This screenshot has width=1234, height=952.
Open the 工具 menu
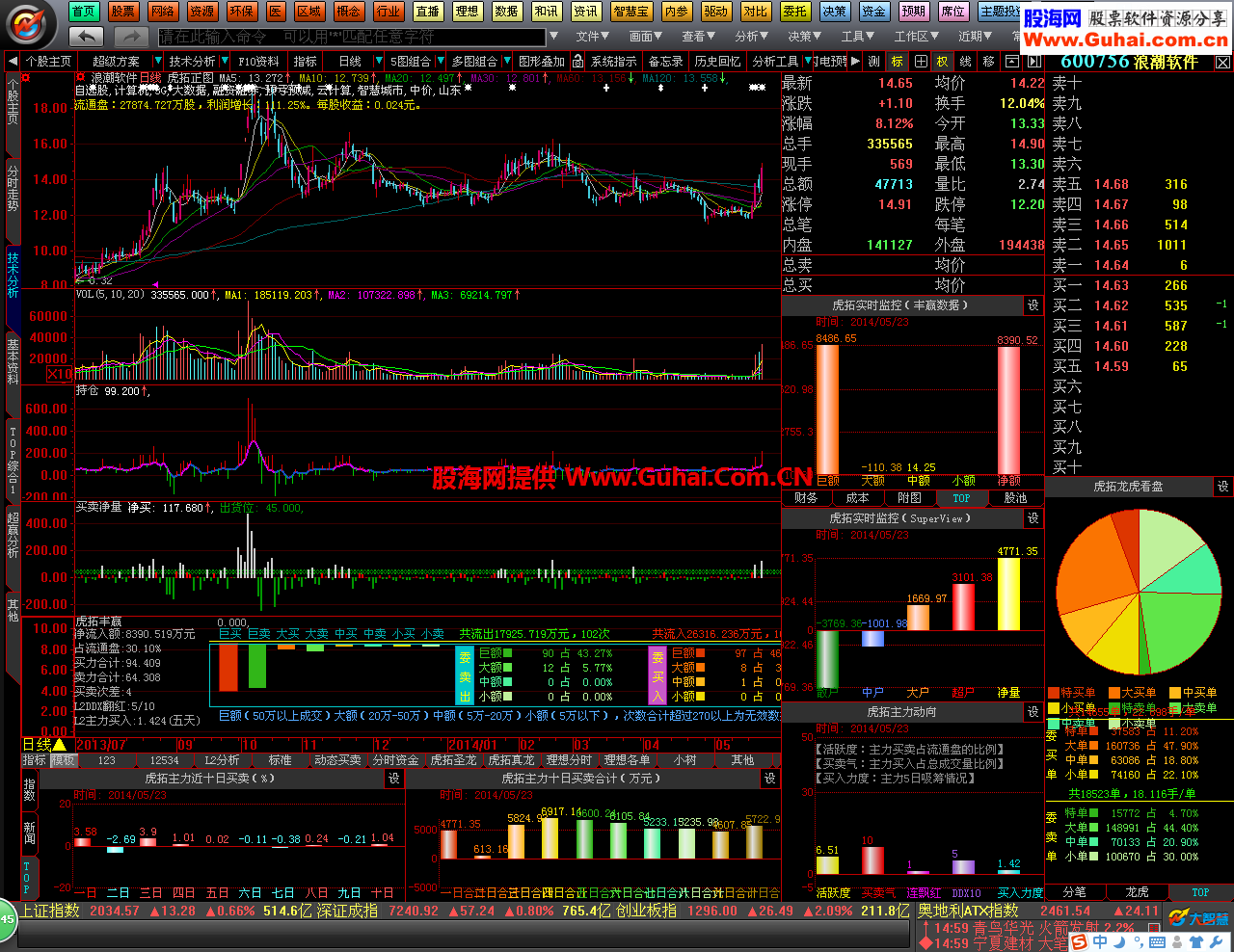[857, 37]
